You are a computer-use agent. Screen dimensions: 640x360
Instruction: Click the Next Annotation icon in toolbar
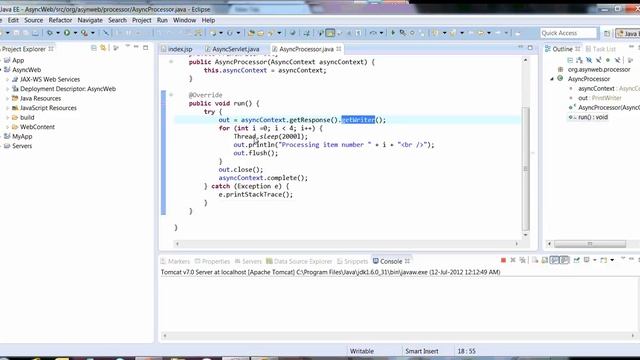[x=435, y=33]
